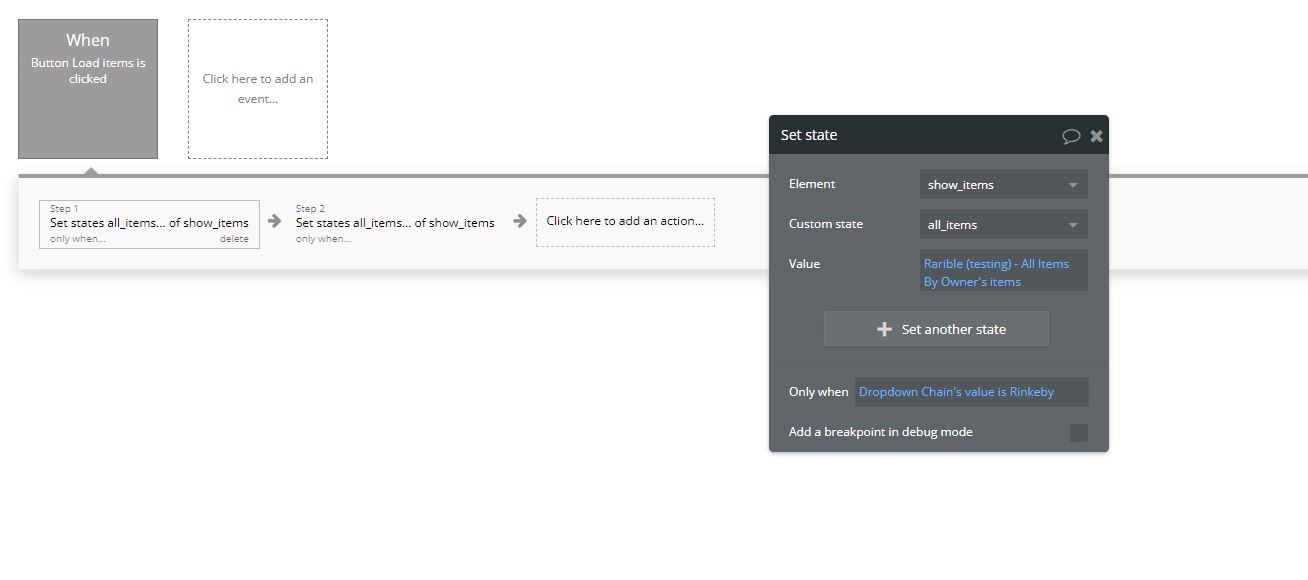Image resolution: width=1308 pixels, height=580 pixels.
Task: Edit the Value expression Rarible All Items
Action: (x=1003, y=272)
